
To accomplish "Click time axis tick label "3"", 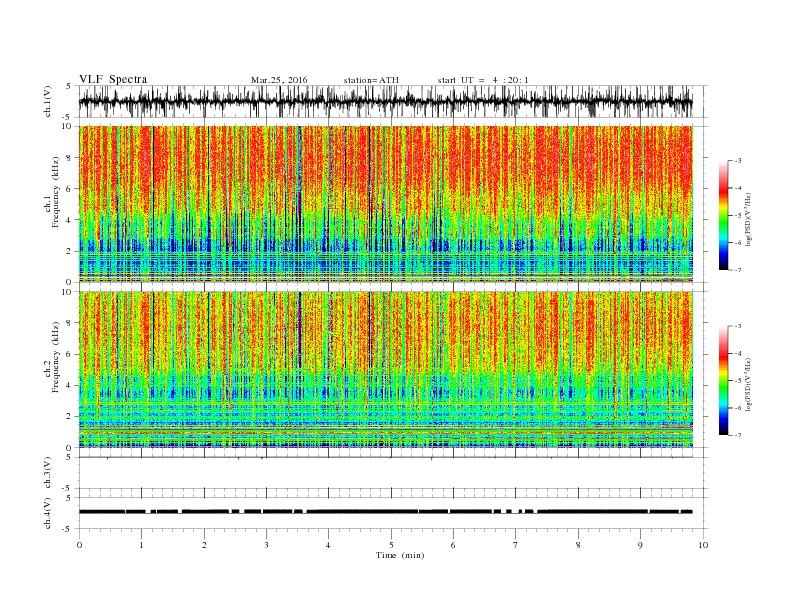I will pos(266,545).
